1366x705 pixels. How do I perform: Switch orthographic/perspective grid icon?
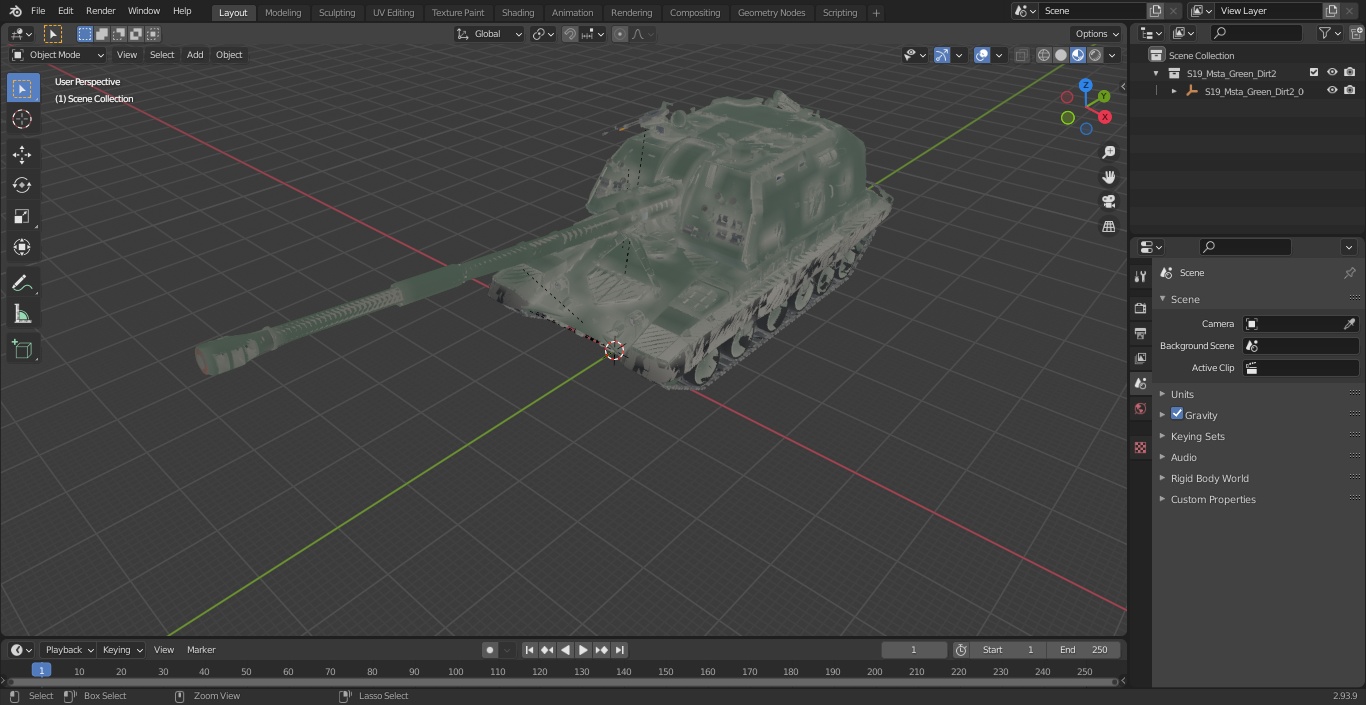pyautogui.click(x=1108, y=227)
